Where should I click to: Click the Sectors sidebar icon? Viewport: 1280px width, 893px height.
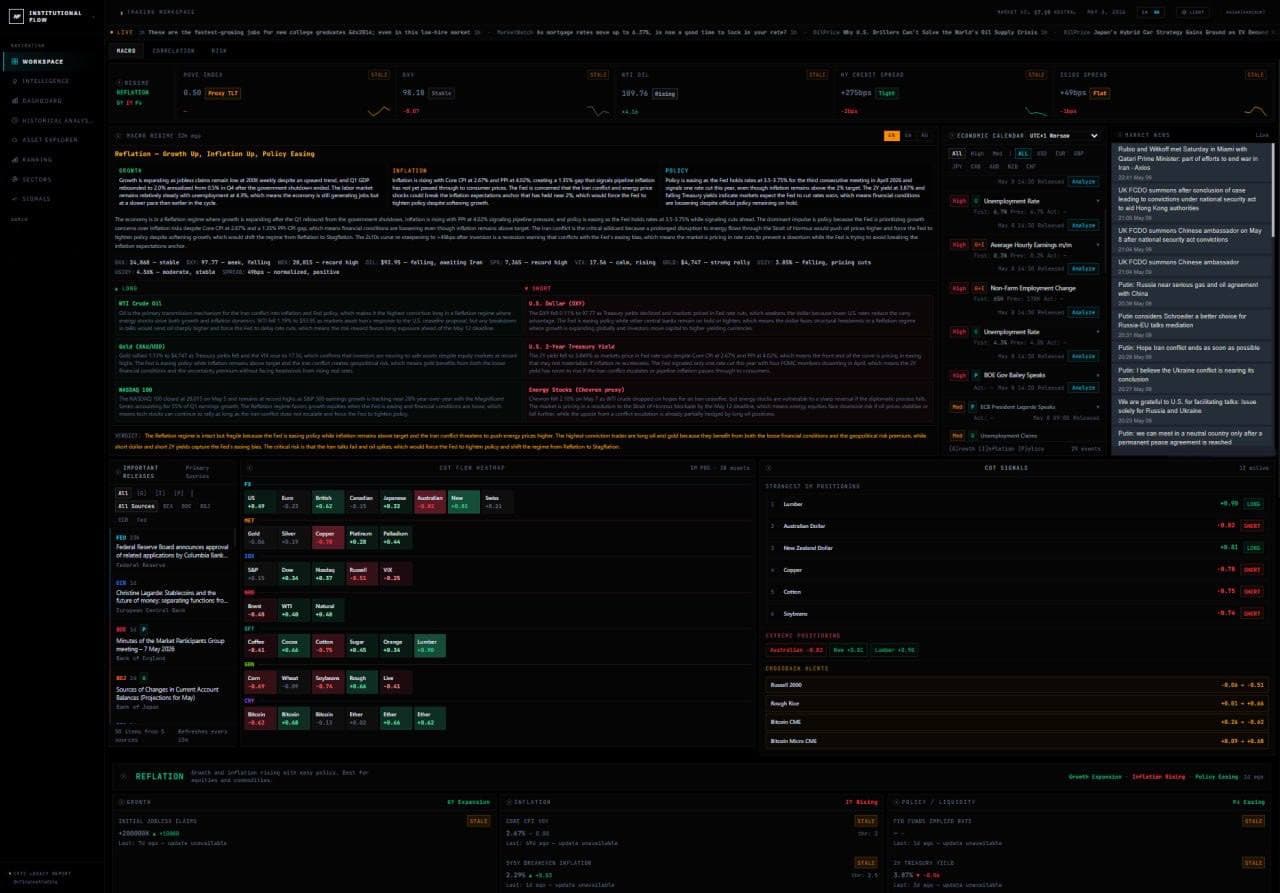click(x=14, y=179)
